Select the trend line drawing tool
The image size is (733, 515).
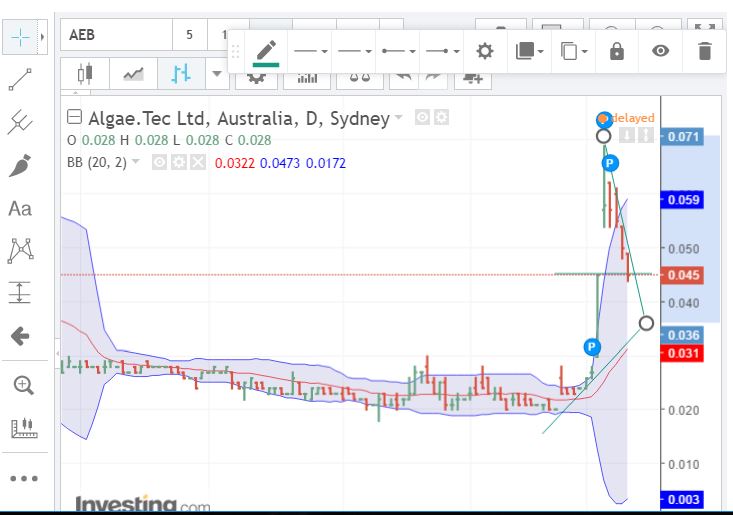coord(20,79)
